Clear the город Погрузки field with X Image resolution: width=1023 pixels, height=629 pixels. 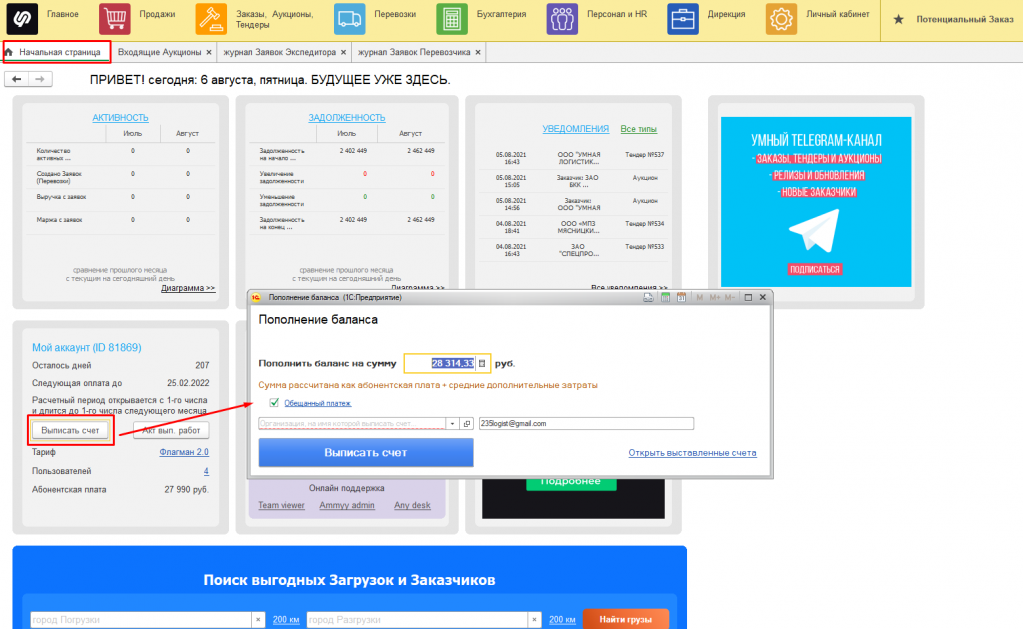pos(258,620)
